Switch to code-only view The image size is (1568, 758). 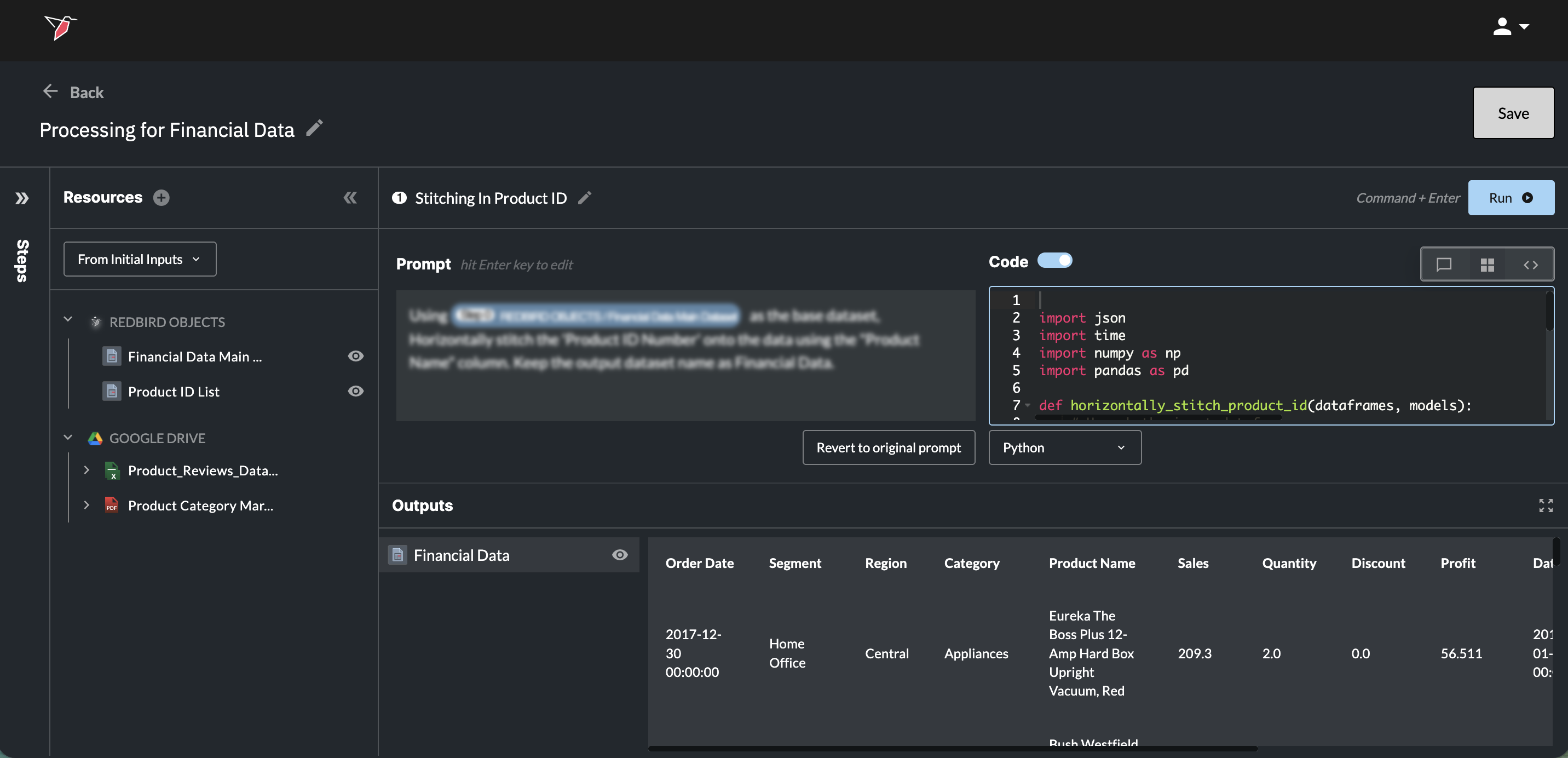click(x=1530, y=265)
